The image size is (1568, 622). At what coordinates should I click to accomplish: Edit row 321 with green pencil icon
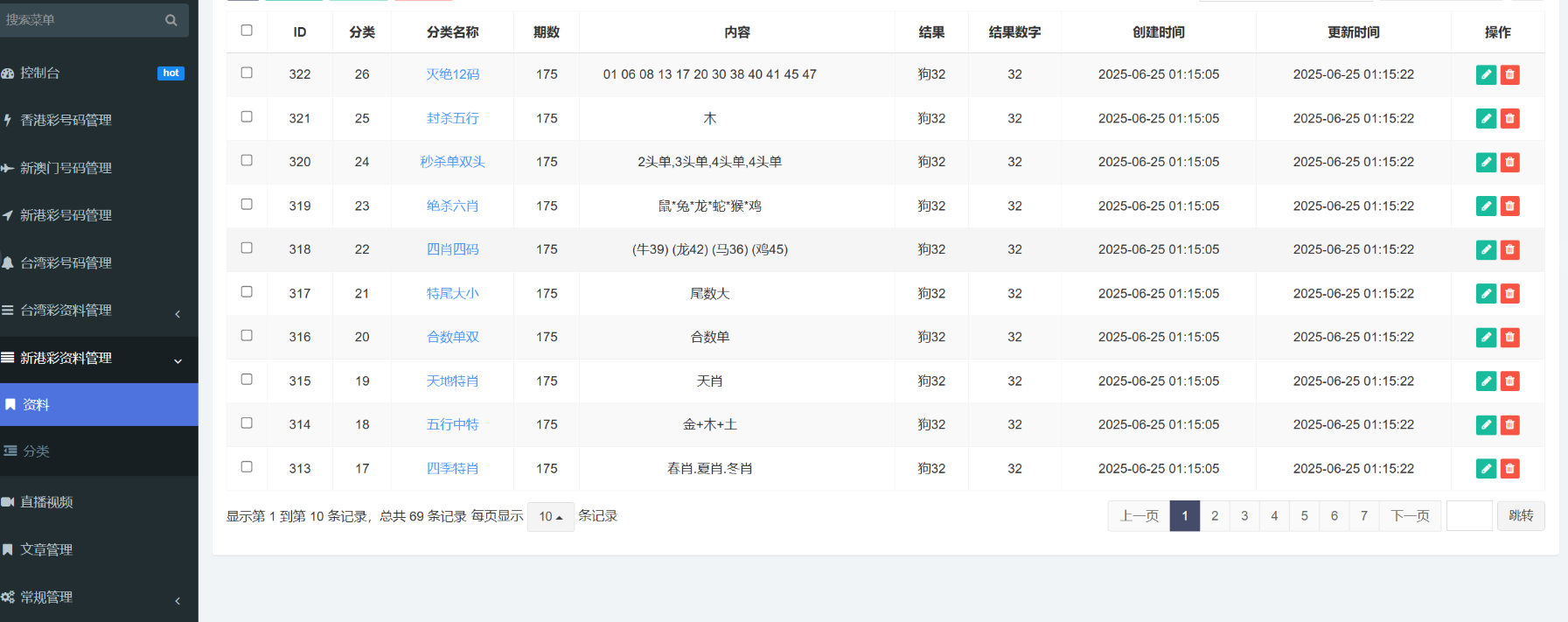pyautogui.click(x=1486, y=118)
